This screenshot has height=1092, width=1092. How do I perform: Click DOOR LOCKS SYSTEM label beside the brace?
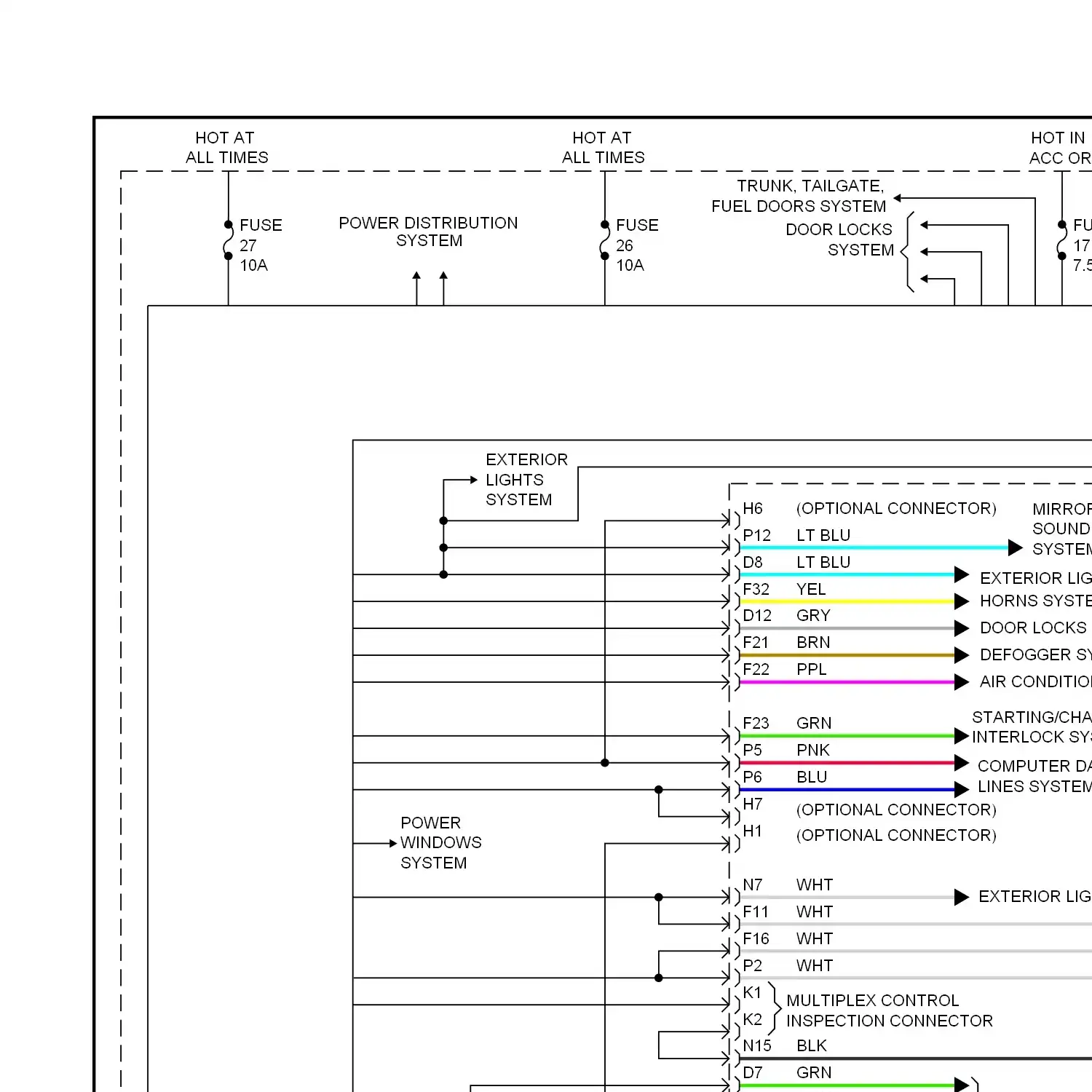(839, 240)
